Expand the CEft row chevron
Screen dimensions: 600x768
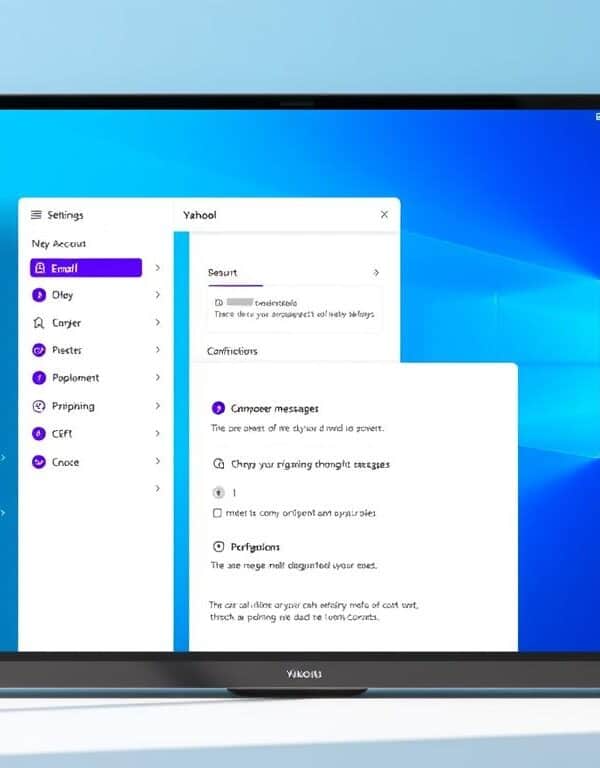[x=158, y=433]
